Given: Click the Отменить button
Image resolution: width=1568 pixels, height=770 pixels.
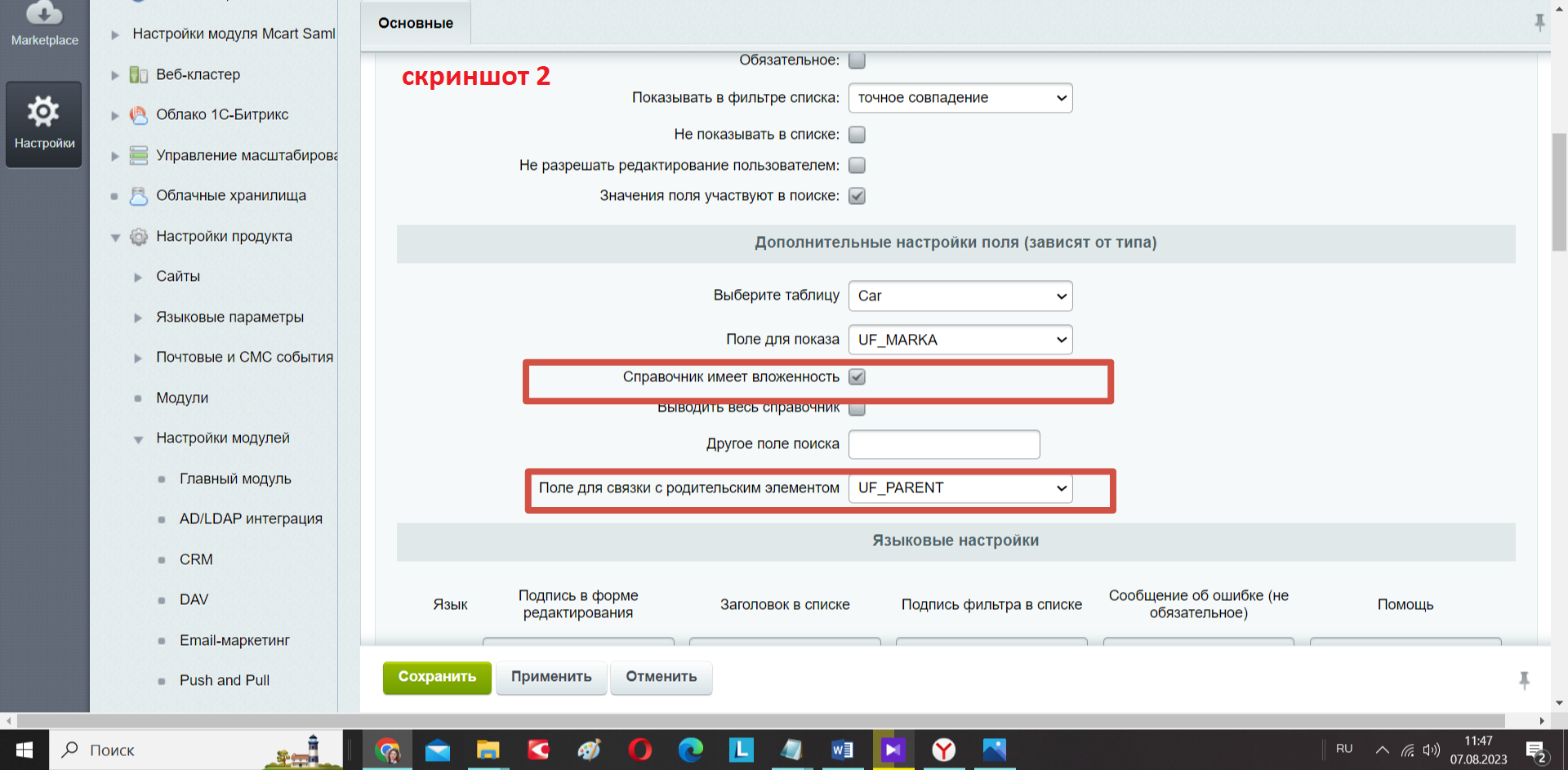Looking at the screenshot, I should pyautogui.click(x=661, y=677).
